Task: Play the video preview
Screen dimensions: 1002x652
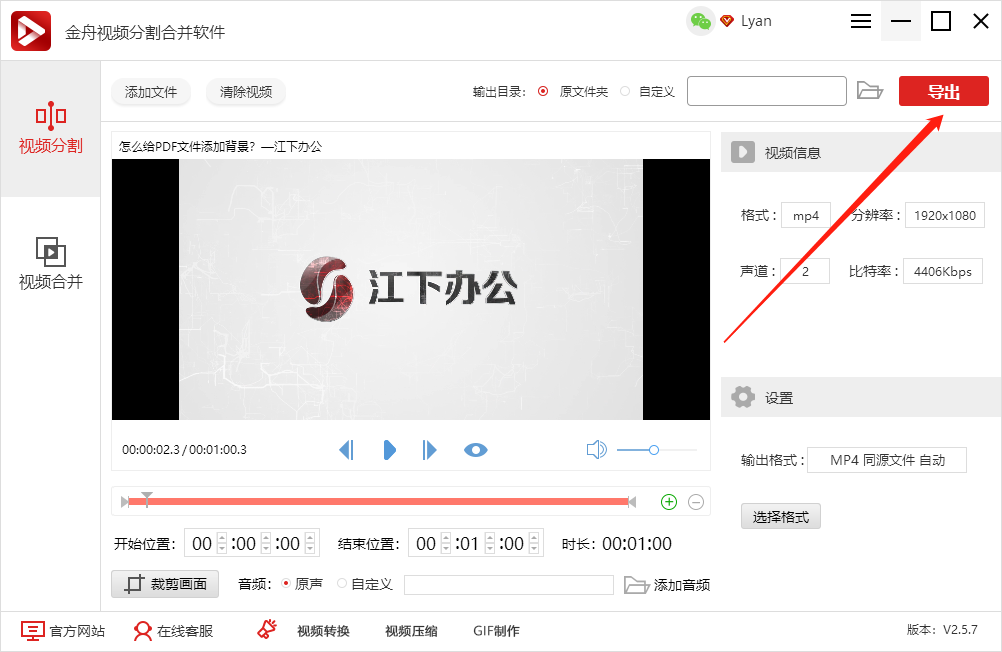Action: [x=389, y=450]
